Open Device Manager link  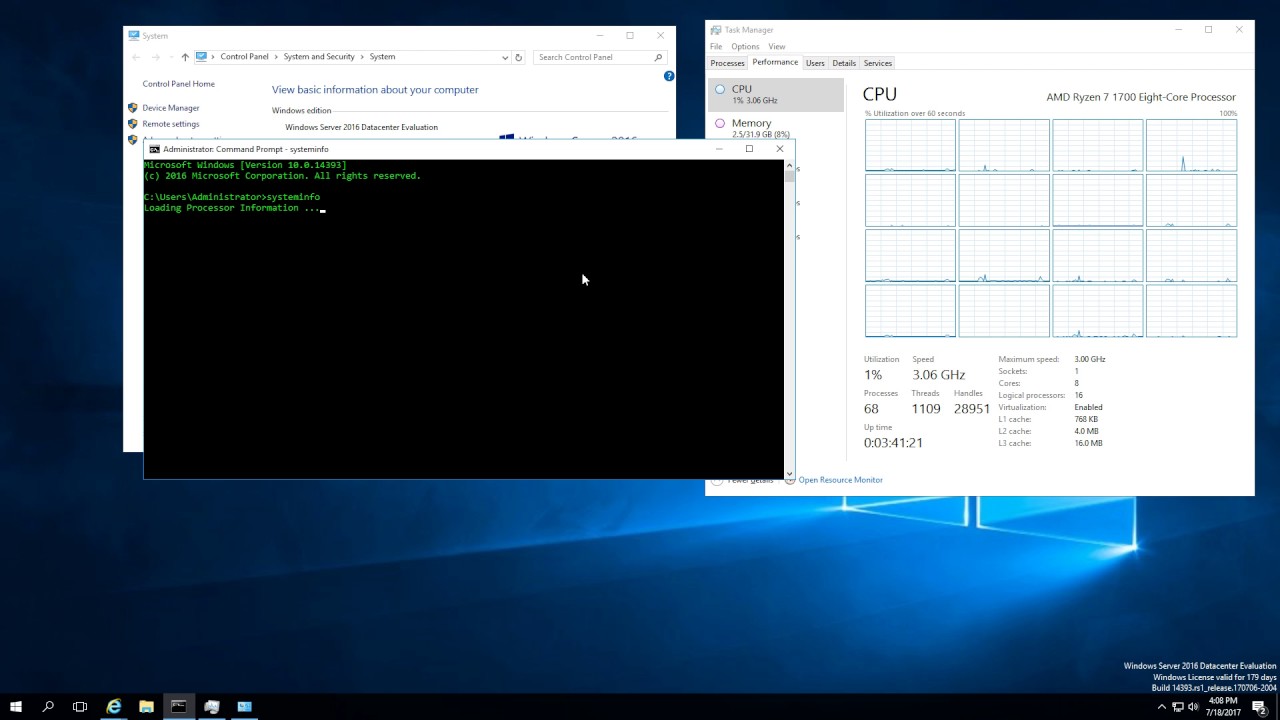point(170,108)
